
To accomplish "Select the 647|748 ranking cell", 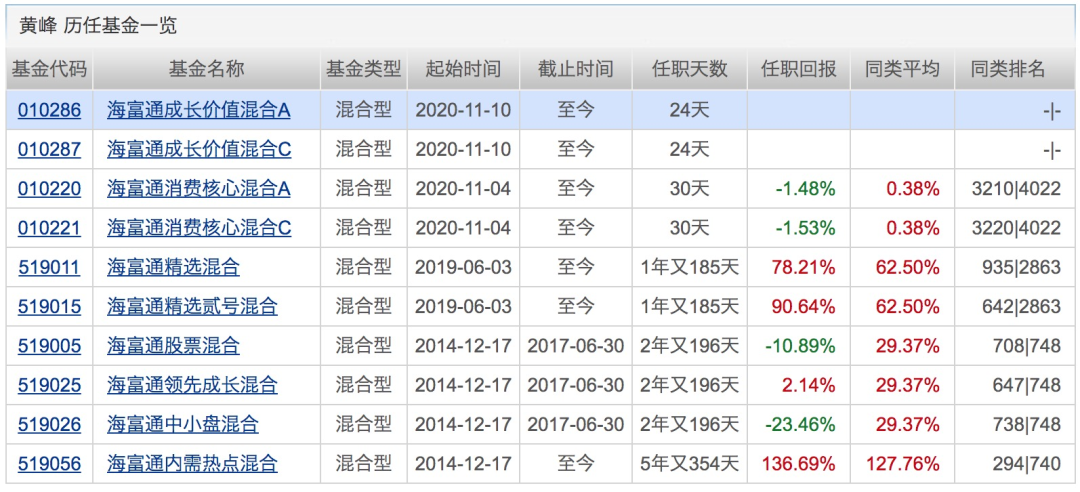I will [1027, 385].
